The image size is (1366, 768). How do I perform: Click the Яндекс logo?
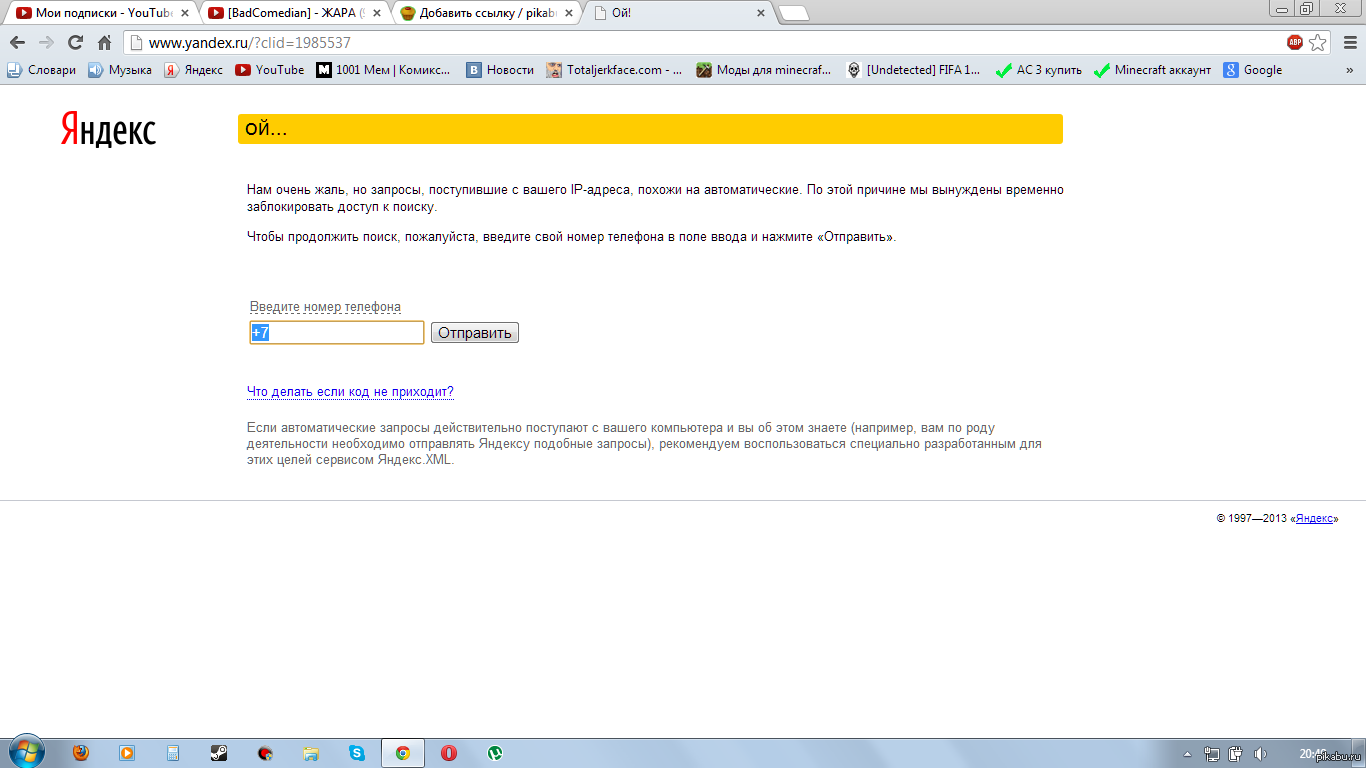point(108,129)
